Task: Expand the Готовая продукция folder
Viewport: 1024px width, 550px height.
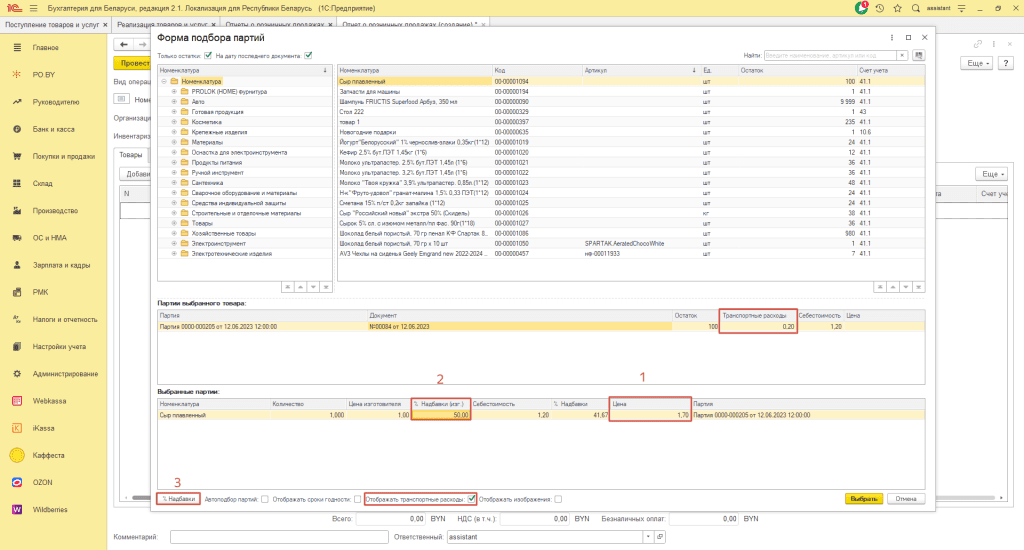Action: (174, 112)
